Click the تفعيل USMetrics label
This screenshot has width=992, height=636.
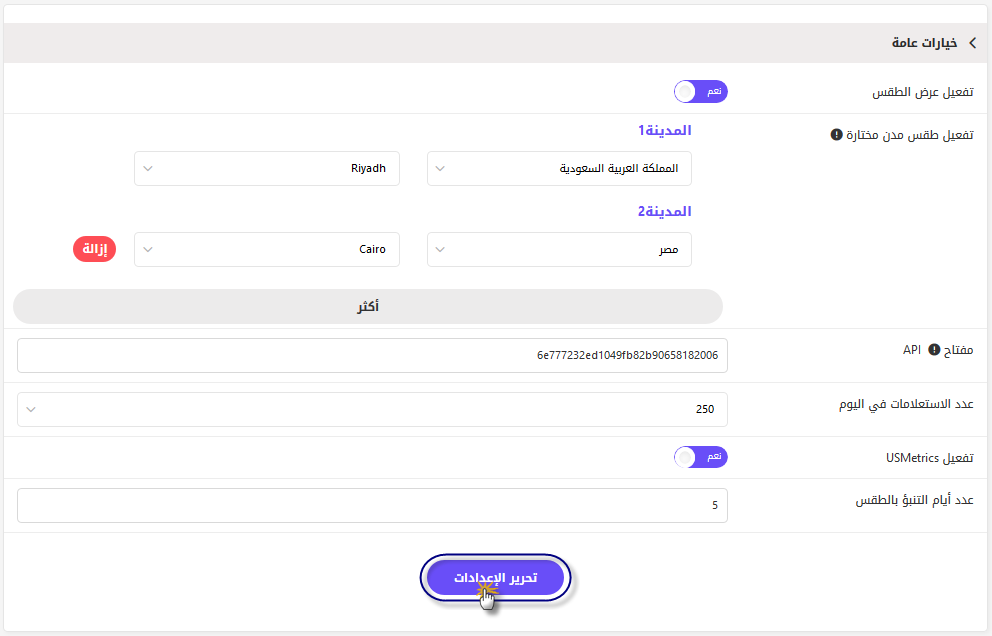click(929, 458)
